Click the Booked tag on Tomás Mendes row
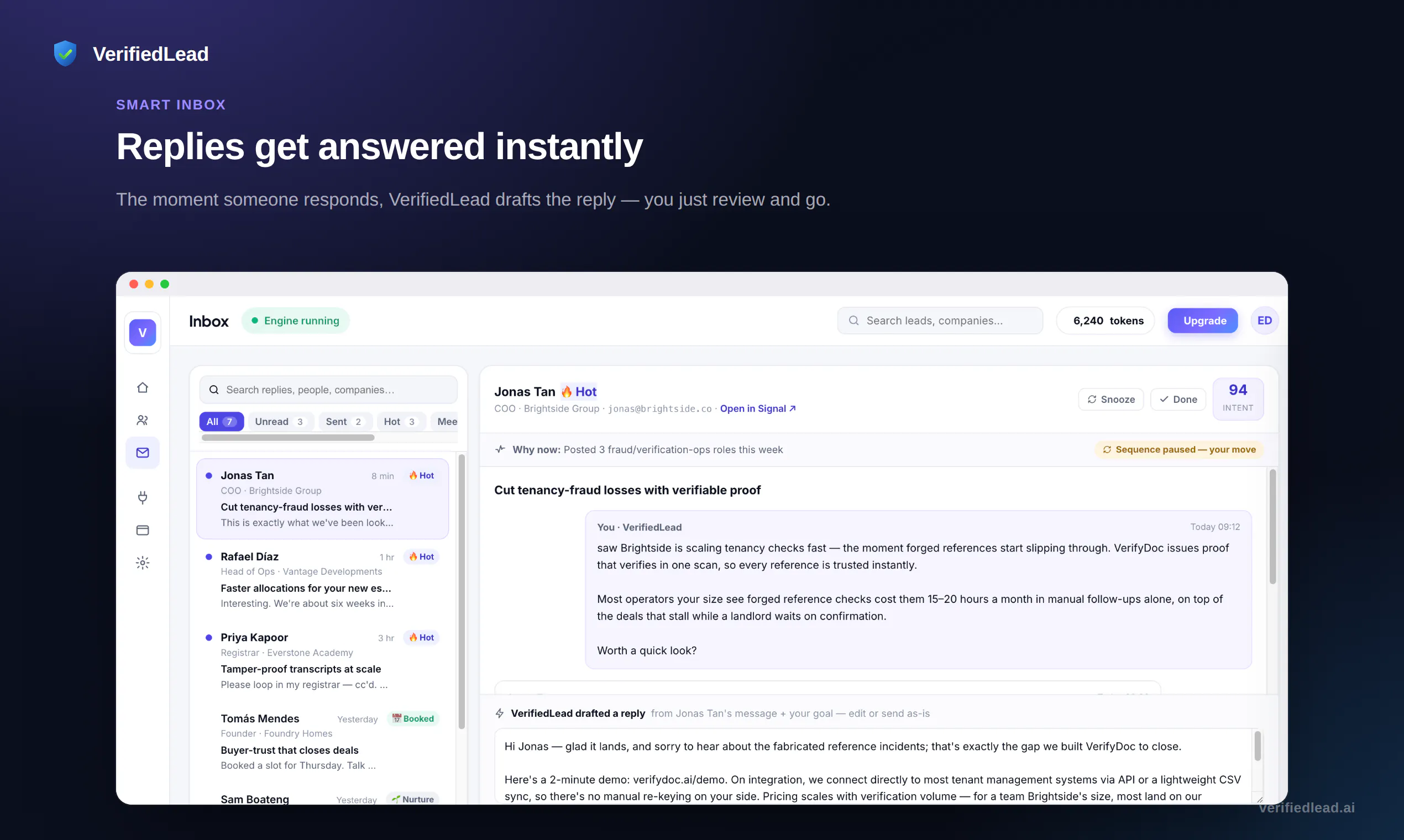 pos(413,718)
